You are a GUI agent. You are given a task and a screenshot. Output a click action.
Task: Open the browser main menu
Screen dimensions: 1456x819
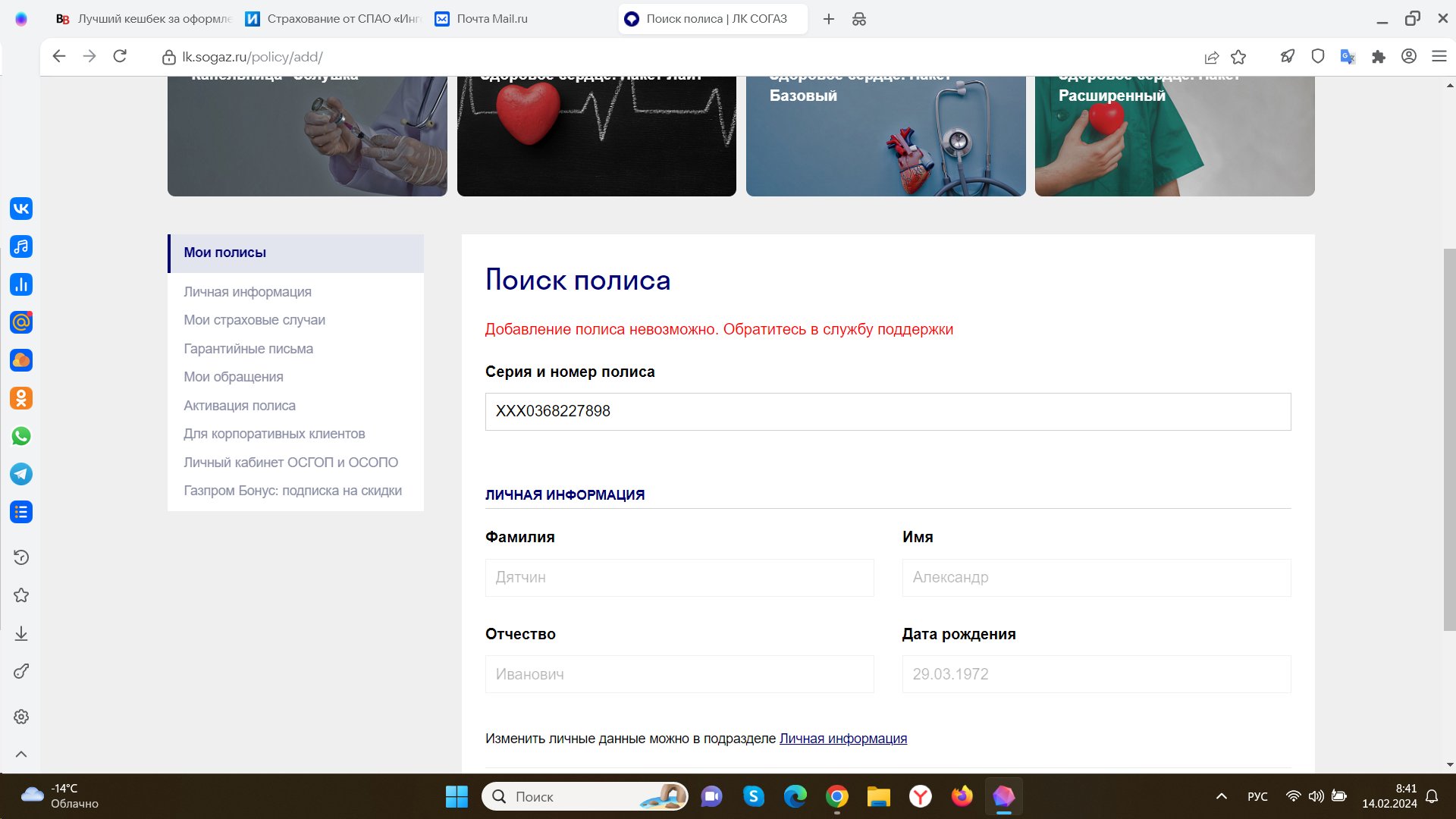tap(1439, 57)
